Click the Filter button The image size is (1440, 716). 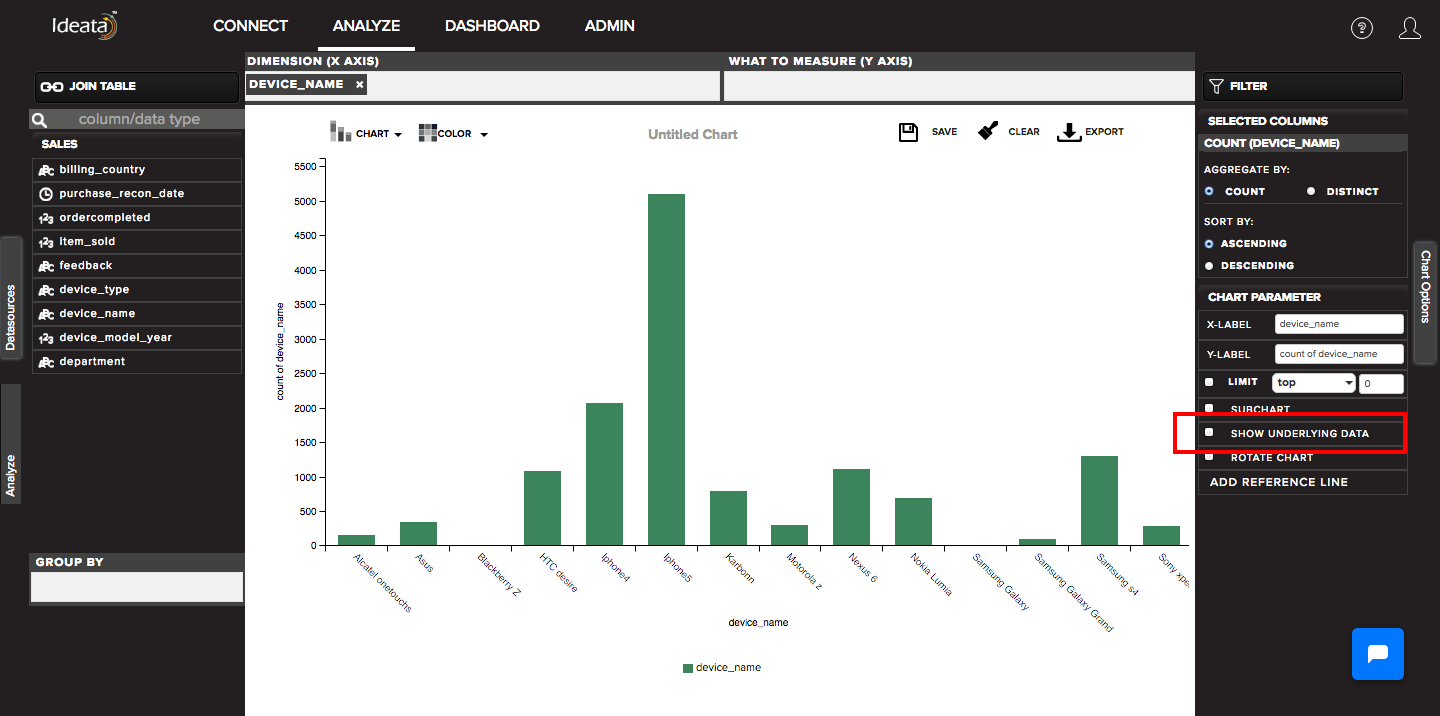pos(1302,87)
